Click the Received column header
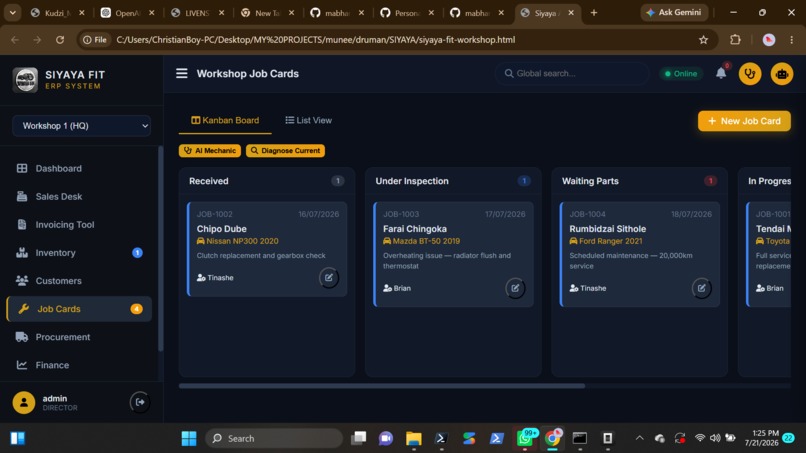The height and width of the screenshot is (453, 806). (267, 181)
